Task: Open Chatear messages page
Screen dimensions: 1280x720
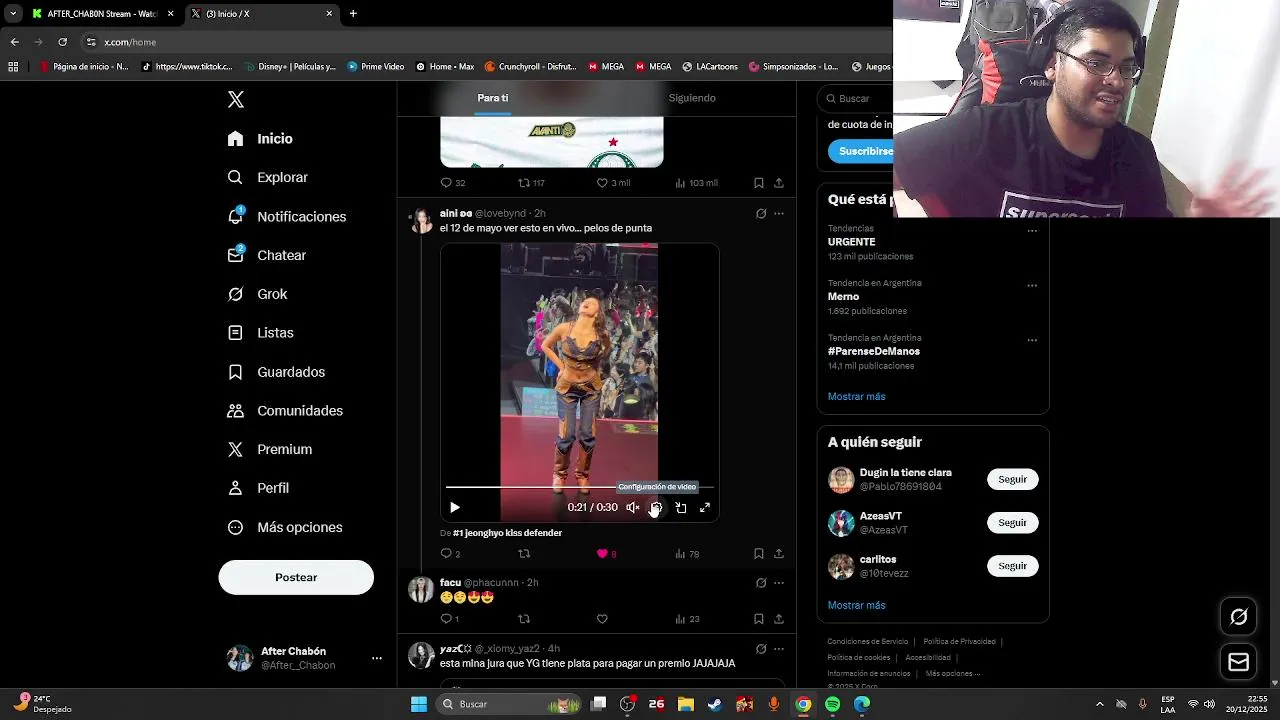Action: point(266,255)
